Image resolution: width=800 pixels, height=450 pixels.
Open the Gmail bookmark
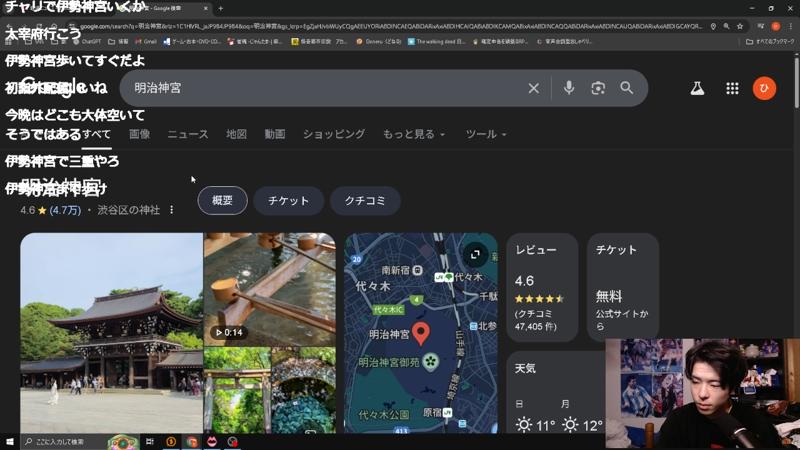click(146, 41)
